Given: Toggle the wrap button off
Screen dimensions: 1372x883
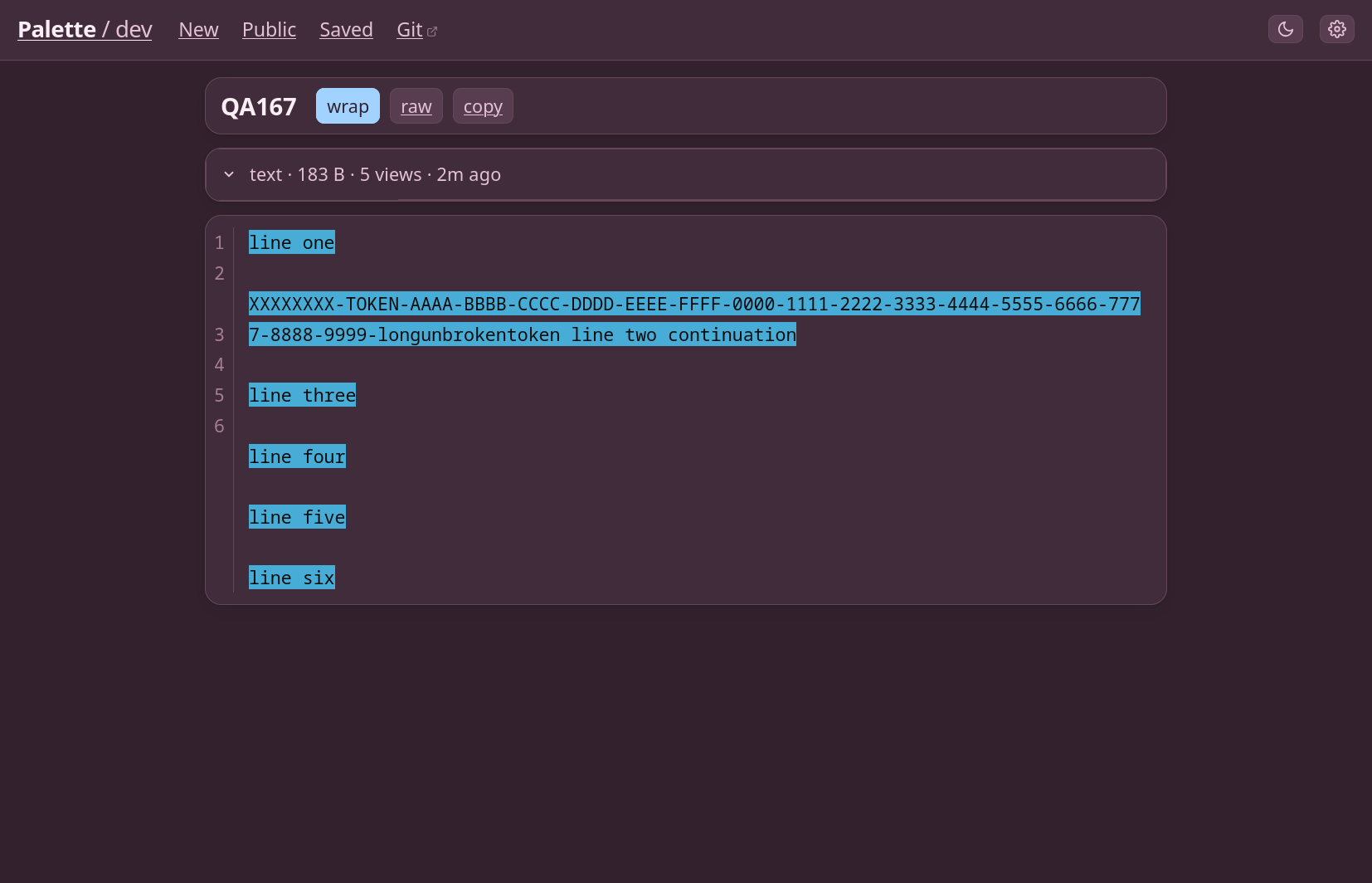Looking at the screenshot, I should click(x=348, y=106).
